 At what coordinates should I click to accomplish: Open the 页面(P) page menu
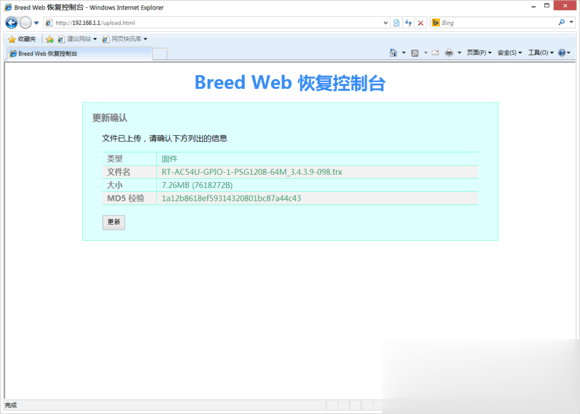479,53
